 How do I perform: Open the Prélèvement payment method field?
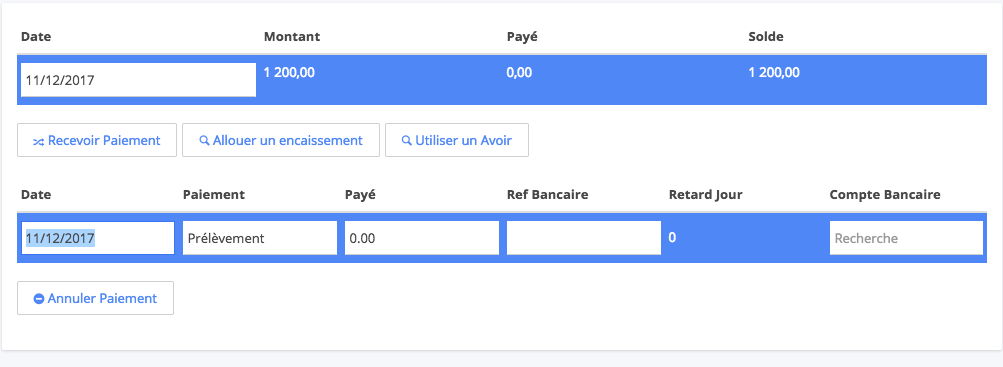coord(260,238)
